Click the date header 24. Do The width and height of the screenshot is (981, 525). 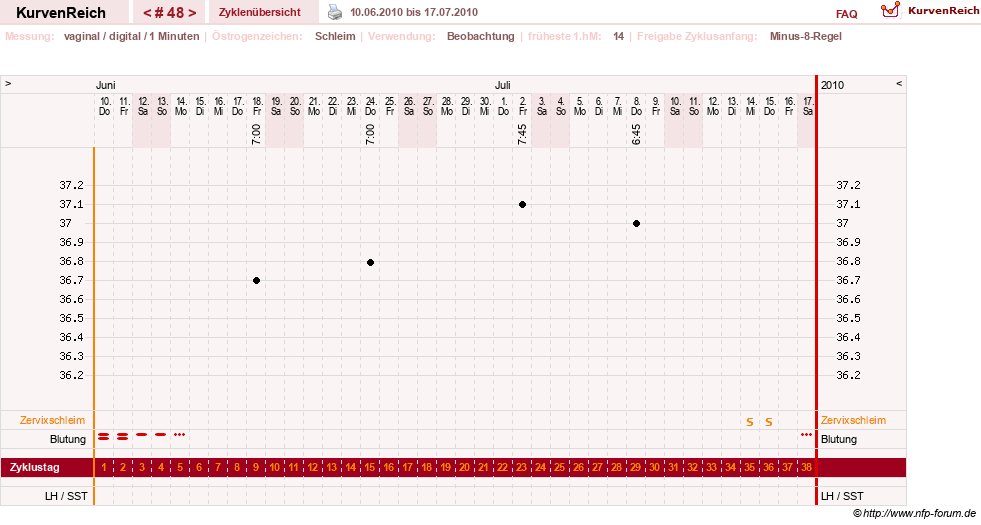pos(371,106)
